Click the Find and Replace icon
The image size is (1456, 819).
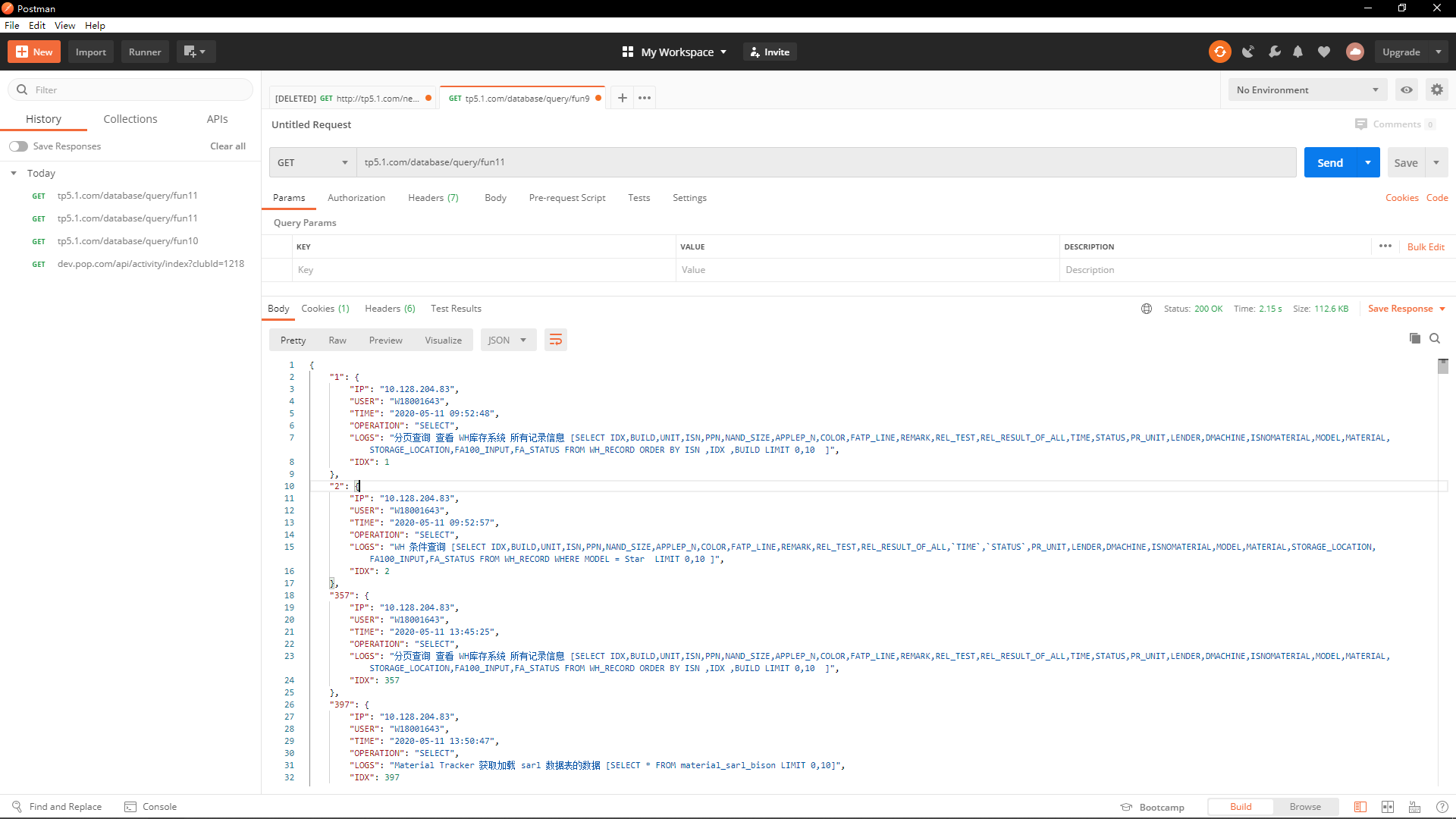coord(17,807)
